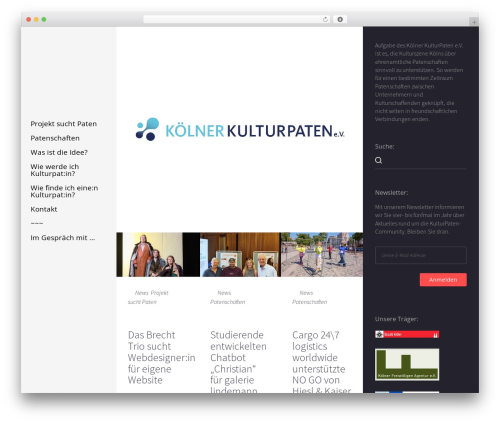
Task: Open 'Das Brecht Trio sucht Webdesigner:in' headline
Action: (161, 357)
